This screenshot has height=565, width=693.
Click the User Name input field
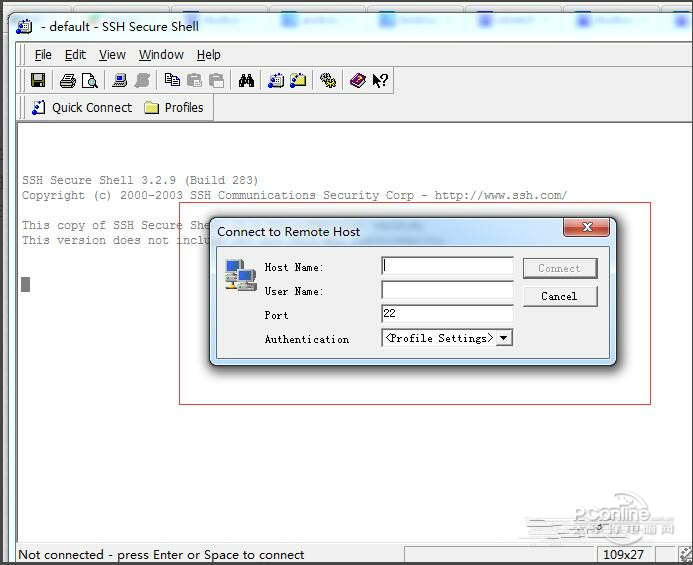[x=447, y=290]
